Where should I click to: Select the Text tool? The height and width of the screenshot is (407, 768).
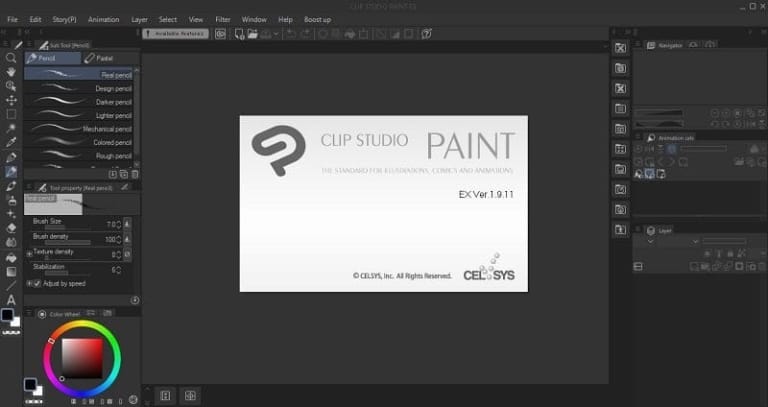pos(11,300)
